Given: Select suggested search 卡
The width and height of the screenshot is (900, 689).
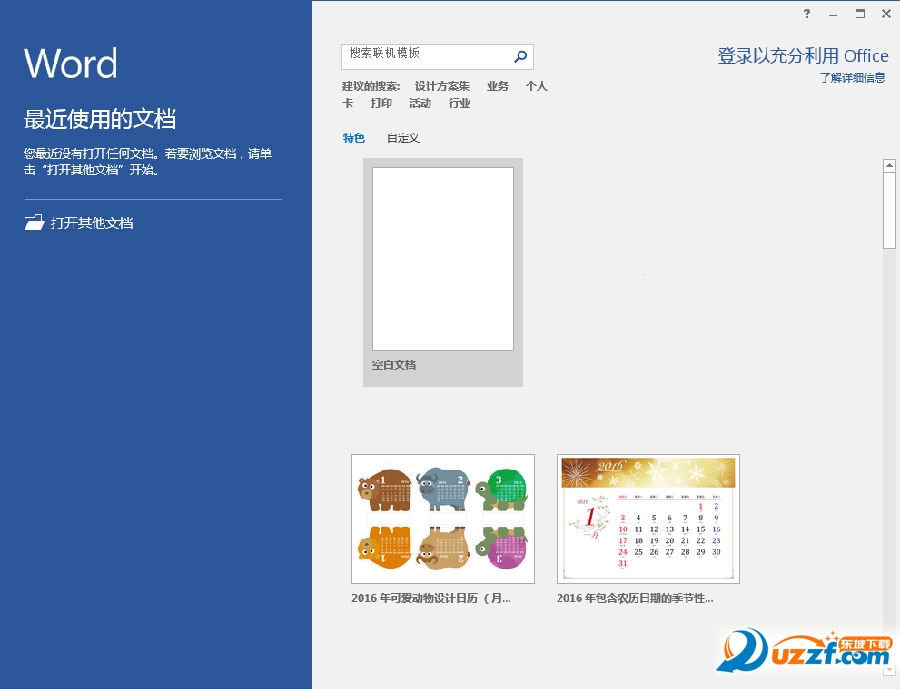Looking at the screenshot, I should click(347, 103).
